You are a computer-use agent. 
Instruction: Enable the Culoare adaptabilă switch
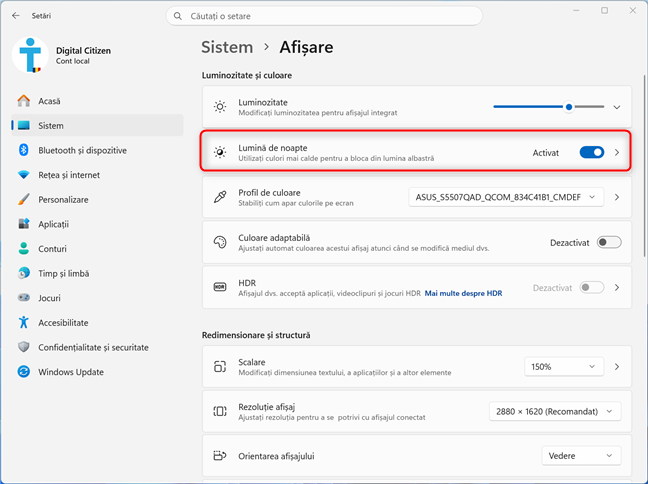[x=609, y=242]
